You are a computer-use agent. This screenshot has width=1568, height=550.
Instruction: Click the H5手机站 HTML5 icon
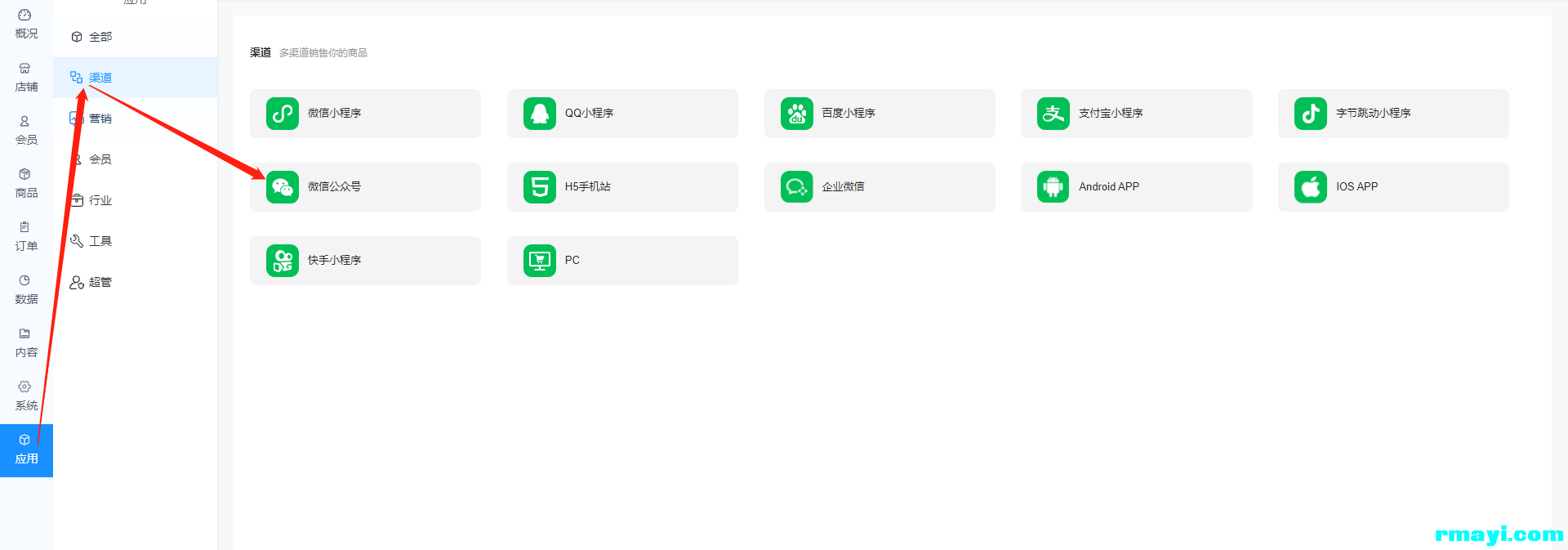[x=540, y=187]
